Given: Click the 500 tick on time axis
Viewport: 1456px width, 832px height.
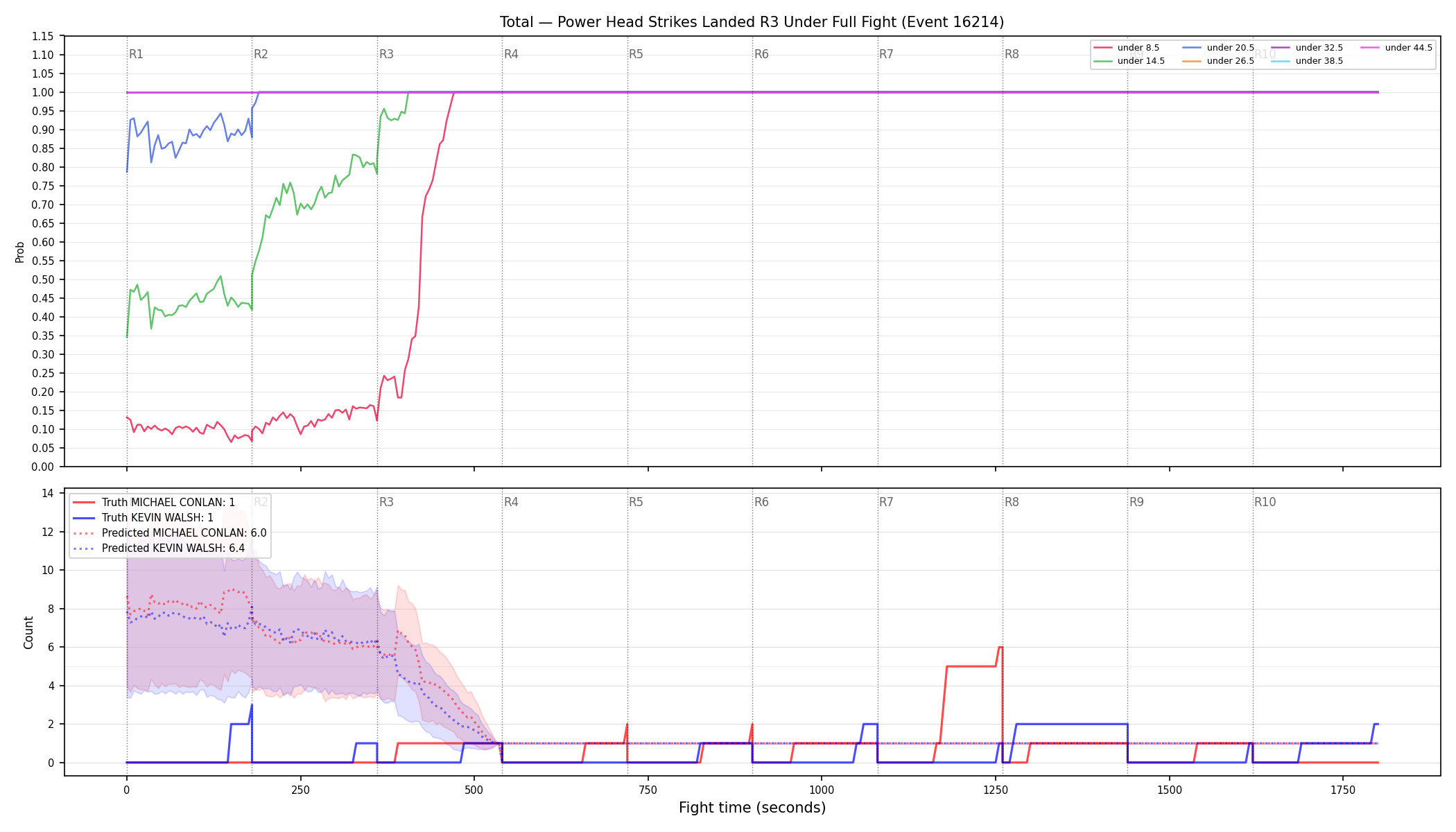Looking at the screenshot, I should click(474, 790).
